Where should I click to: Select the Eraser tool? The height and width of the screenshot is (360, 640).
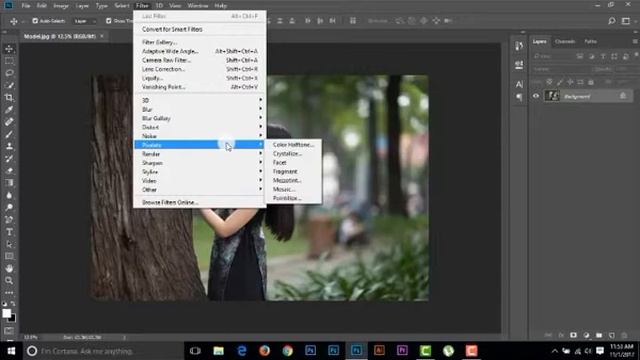tap(9, 171)
